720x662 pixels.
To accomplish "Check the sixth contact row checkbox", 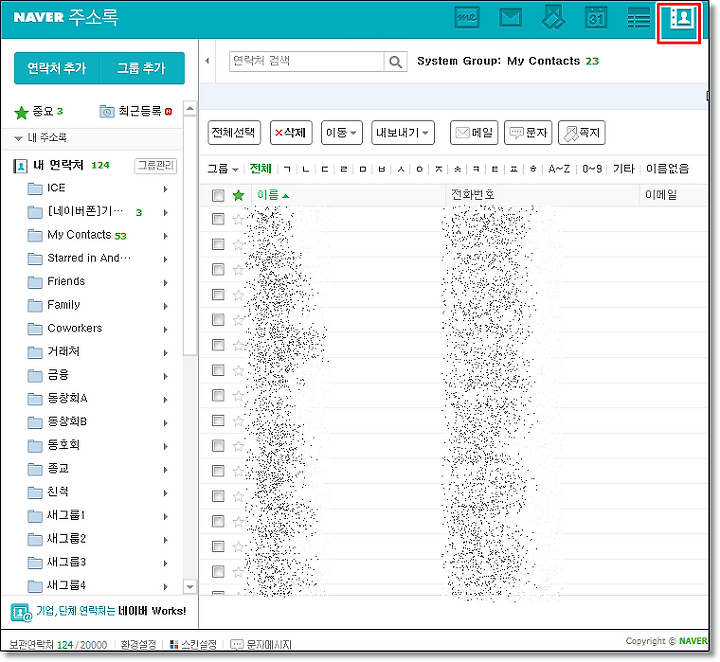I will 218,345.
